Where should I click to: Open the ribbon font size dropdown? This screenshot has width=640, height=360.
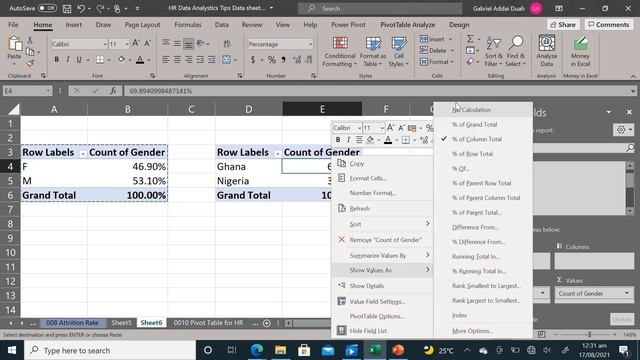[127, 44]
